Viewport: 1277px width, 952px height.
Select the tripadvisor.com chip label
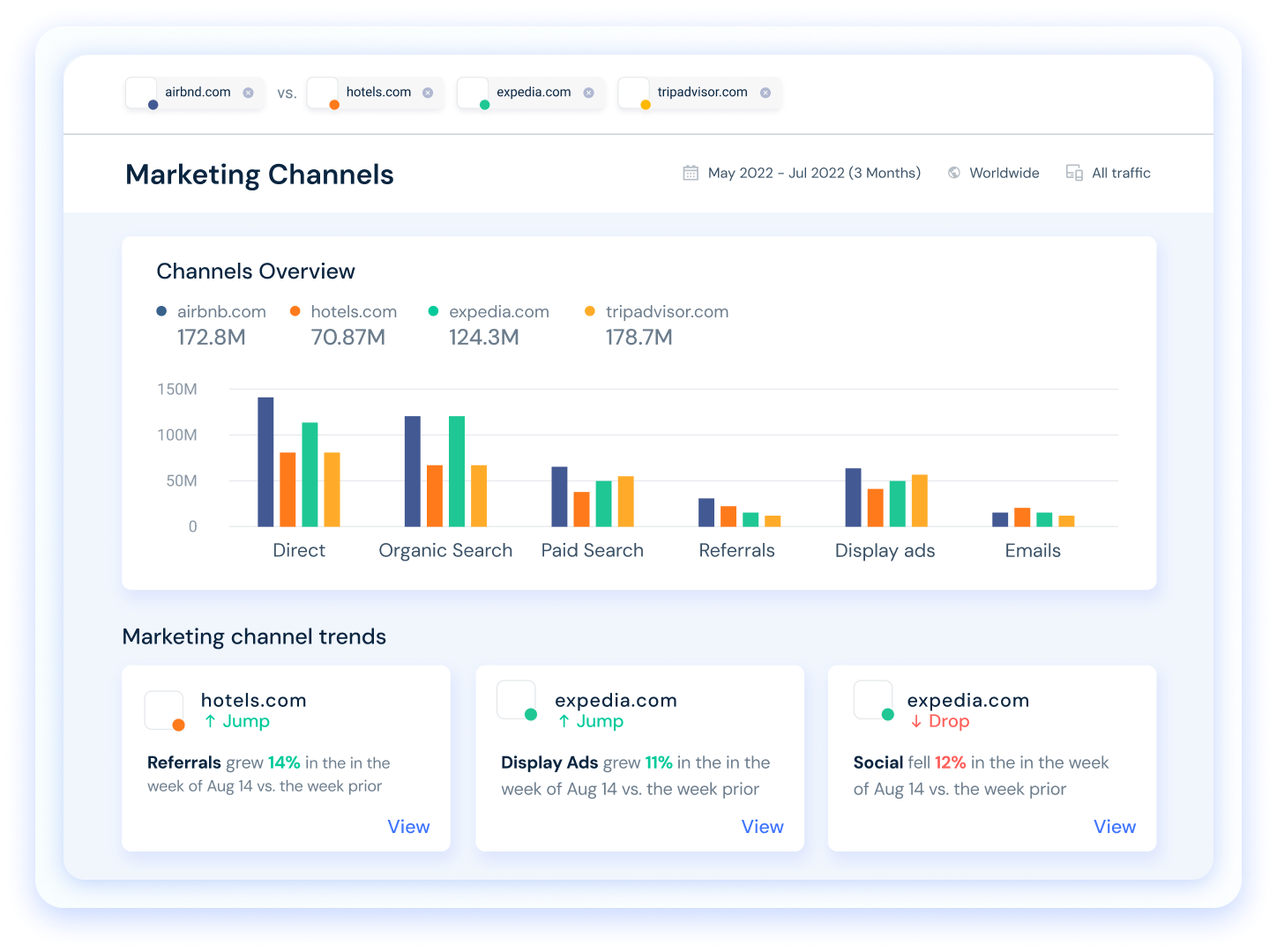tap(702, 92)
